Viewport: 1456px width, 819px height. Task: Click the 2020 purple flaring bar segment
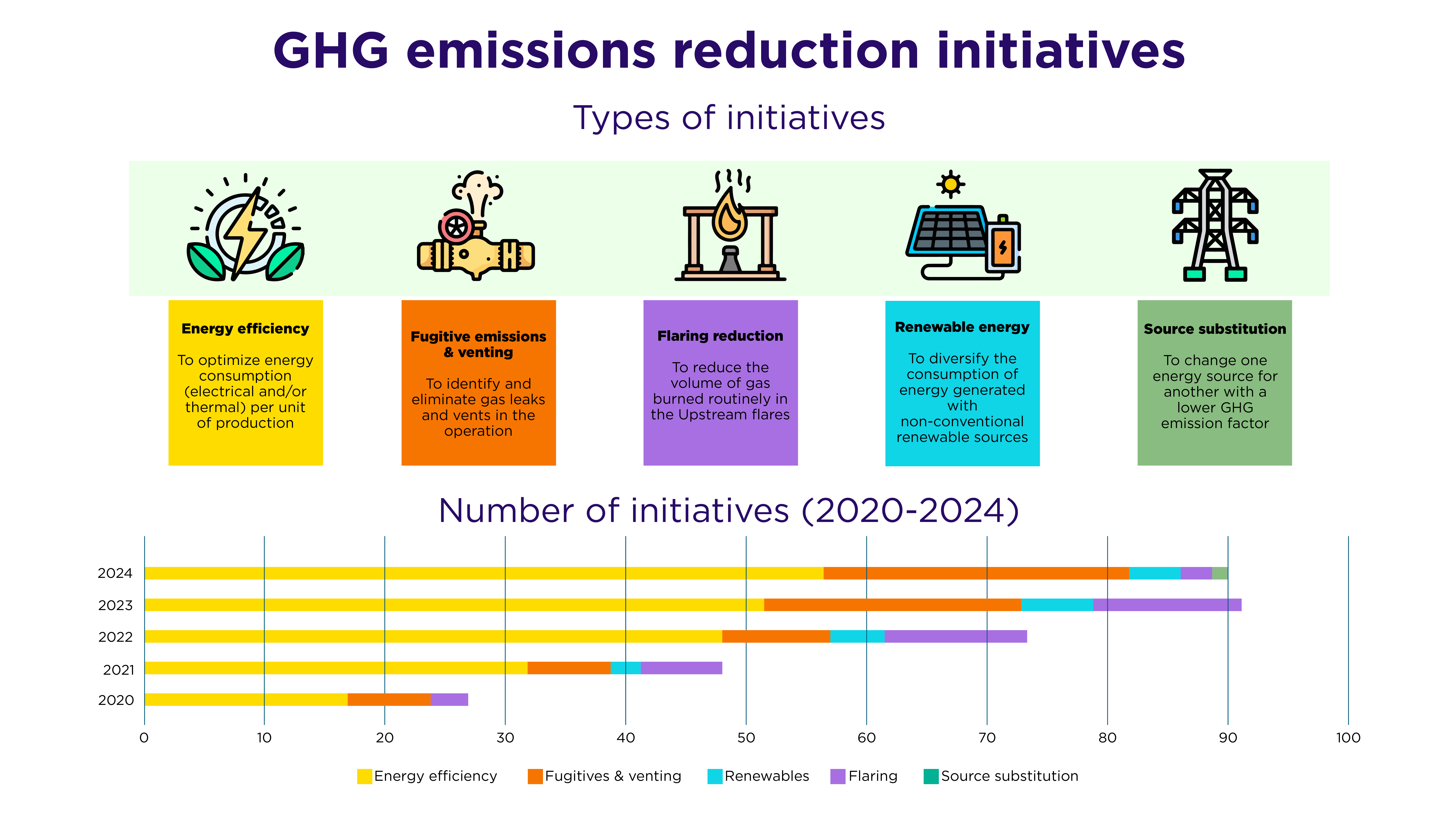tap(449, 700)
